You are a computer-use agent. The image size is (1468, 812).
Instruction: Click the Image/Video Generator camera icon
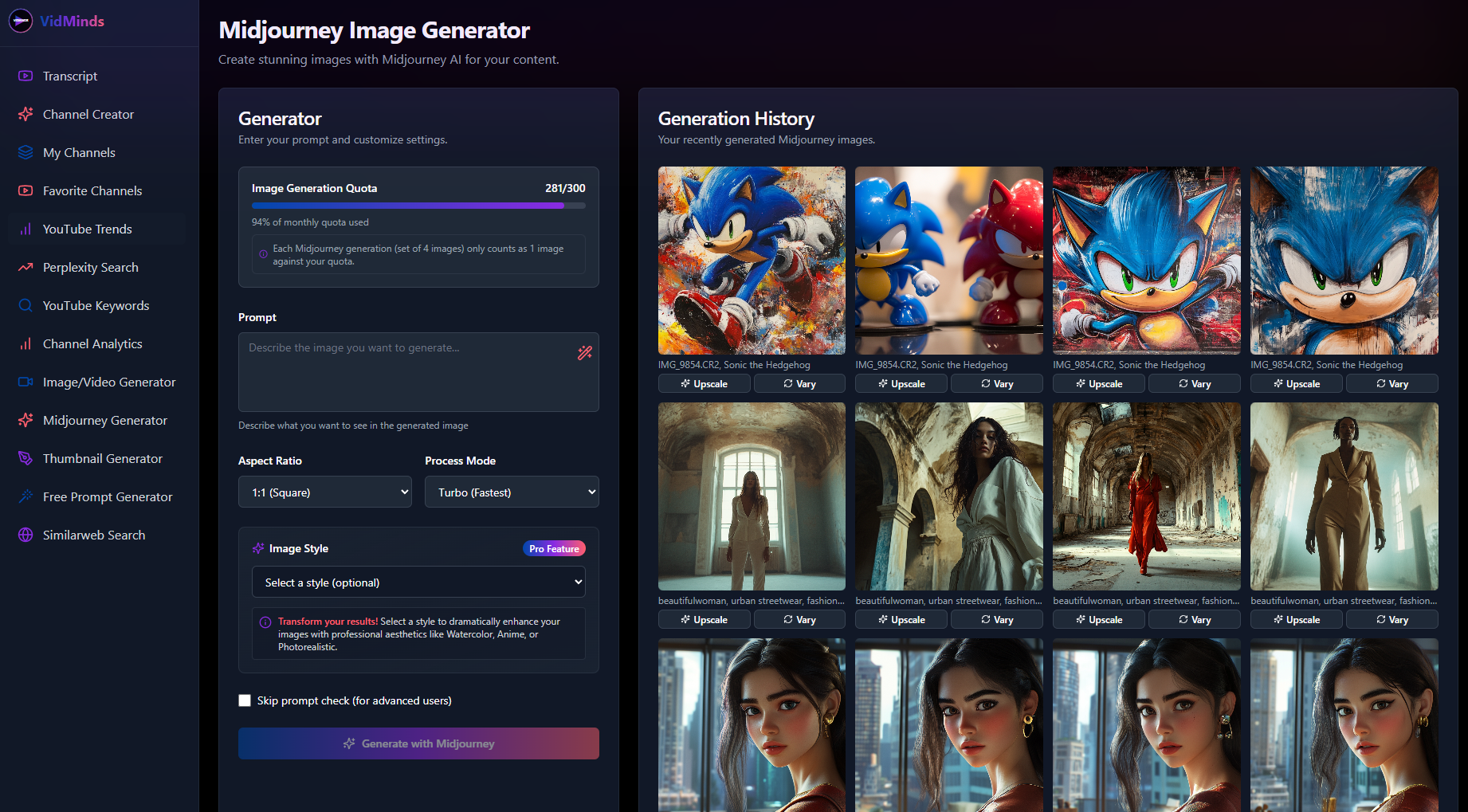click(x=26, y=382)
